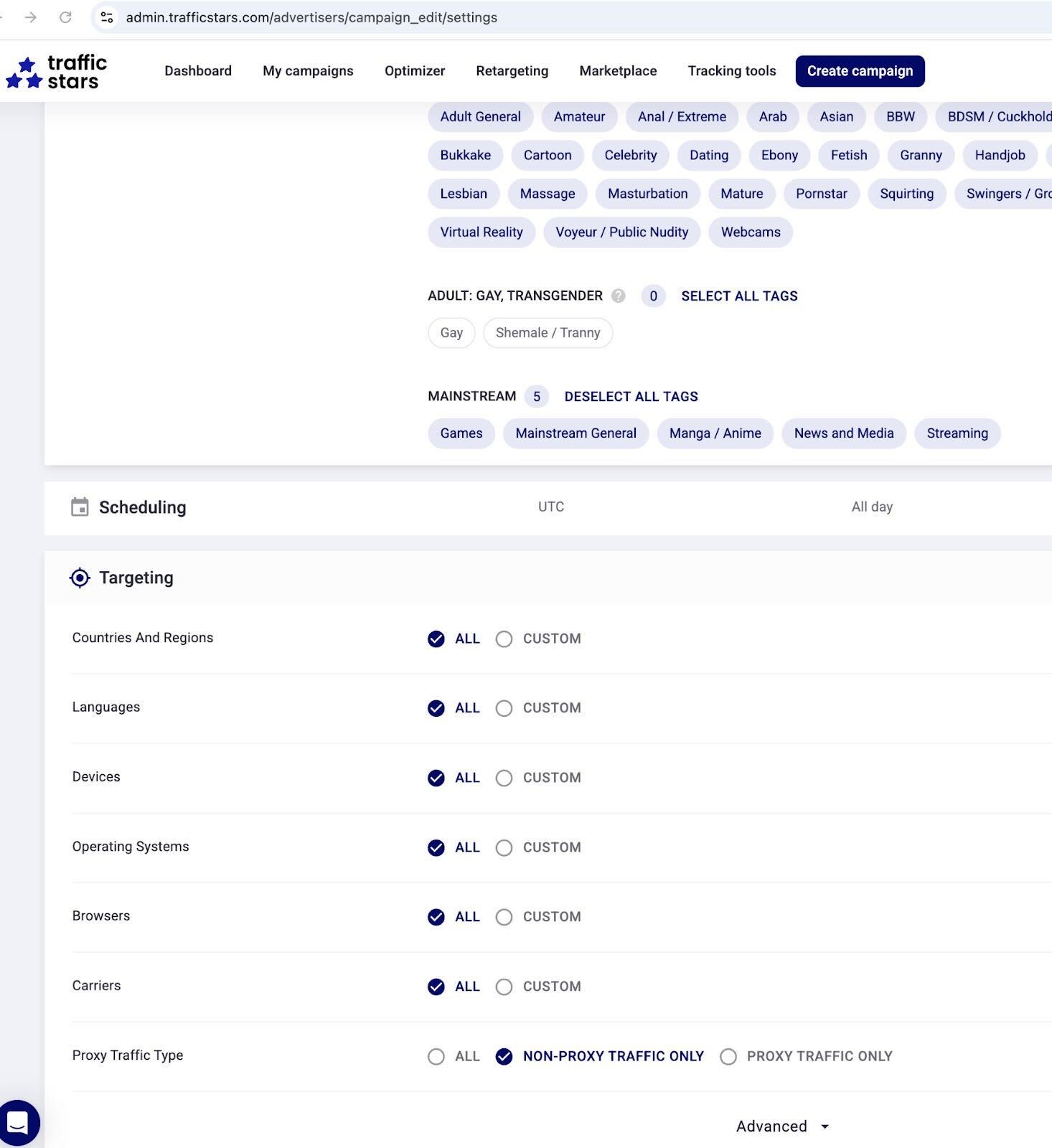
Task: Click SELECT ALL TAGS for Gay, Transgender
Action: click(x=739, y=296)
